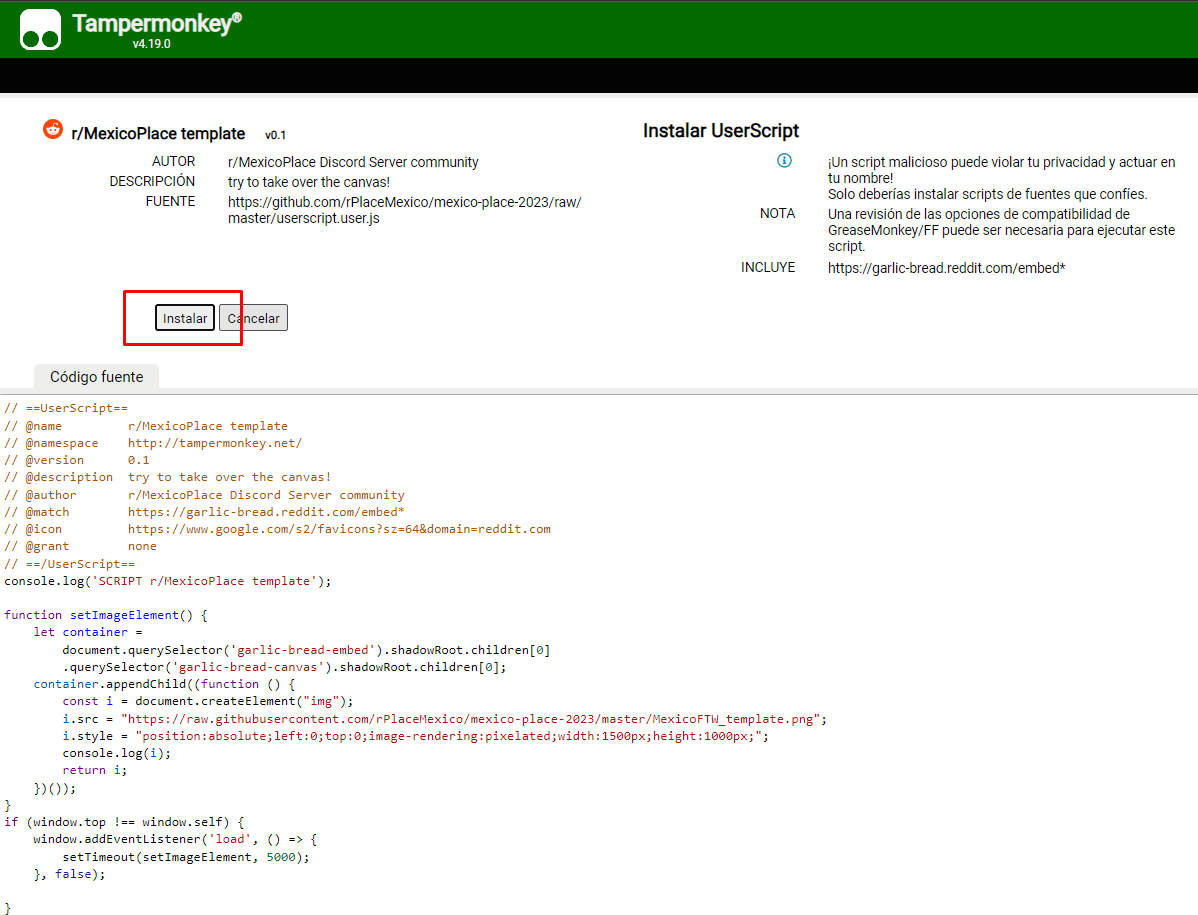Click the addEventListener('load') code line
Viewport: 1198px width, 915px height.
175,839
